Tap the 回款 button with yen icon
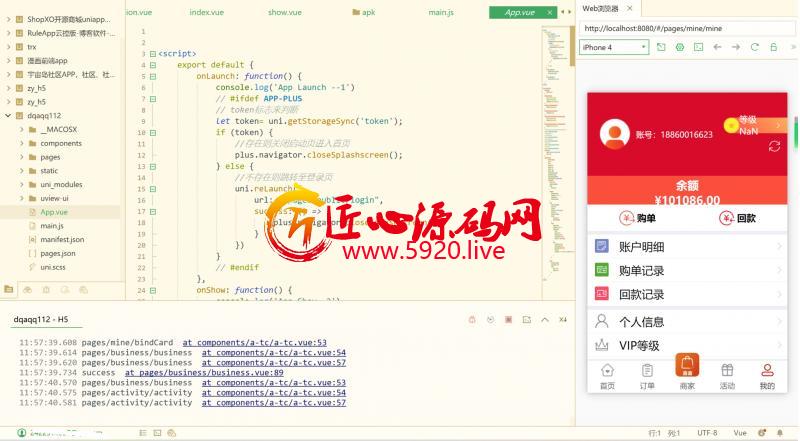Screen dimensions: 800x441 (x=737, y=218)
